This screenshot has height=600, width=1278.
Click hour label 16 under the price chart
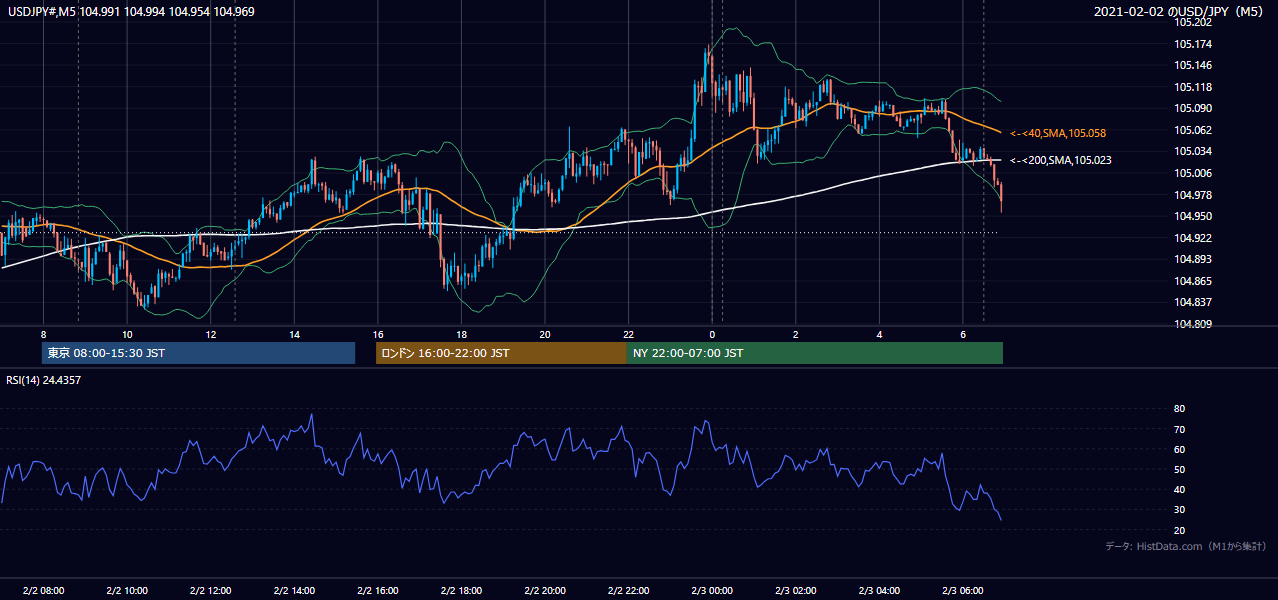pos(378,334)
